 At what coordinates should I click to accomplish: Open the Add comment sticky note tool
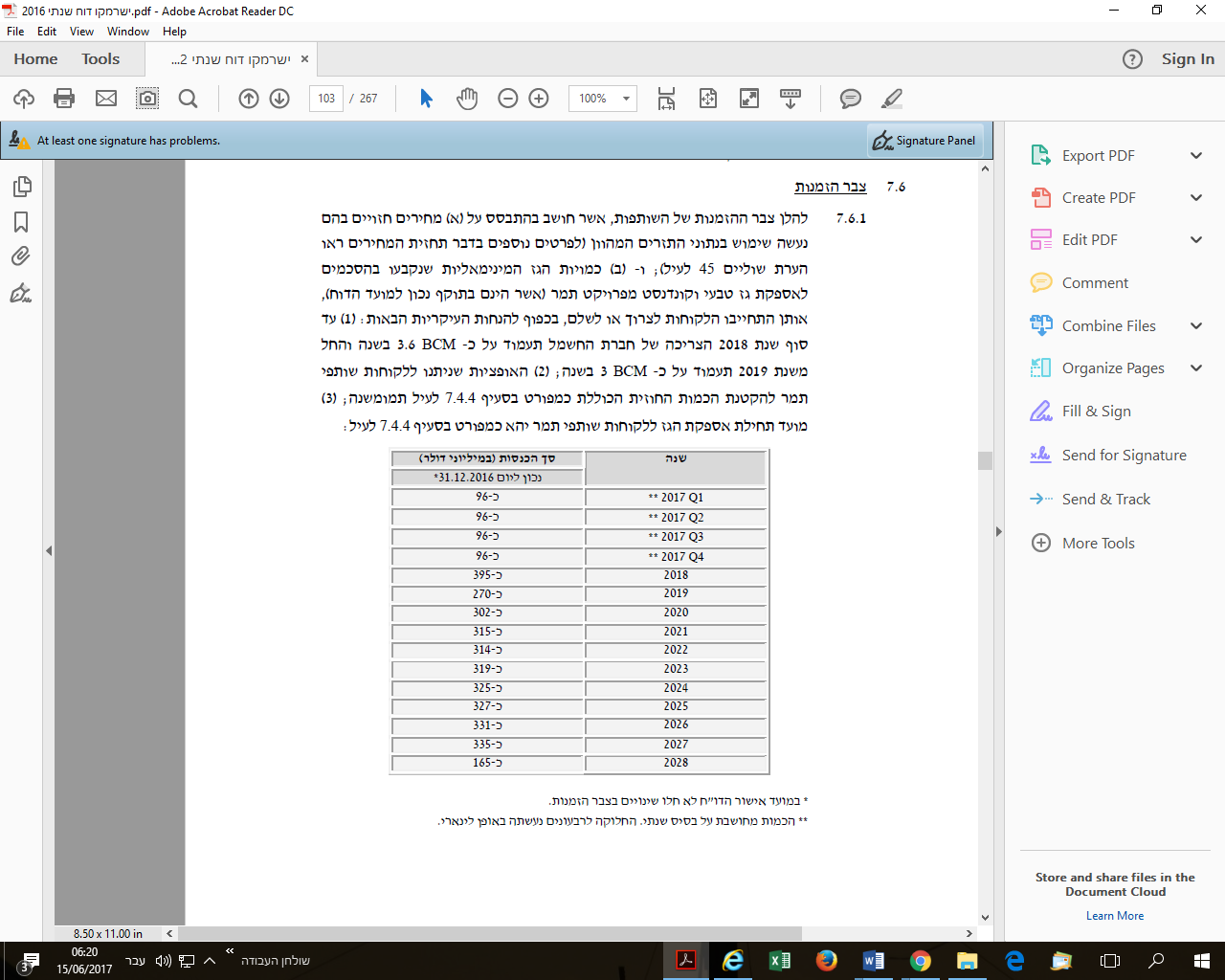(850, 99)
